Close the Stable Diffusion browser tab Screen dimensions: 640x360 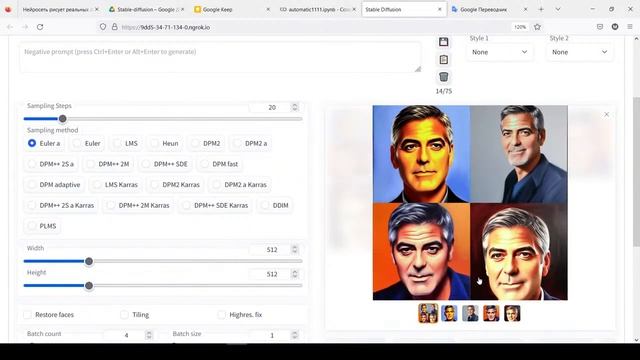click(440, 9)
